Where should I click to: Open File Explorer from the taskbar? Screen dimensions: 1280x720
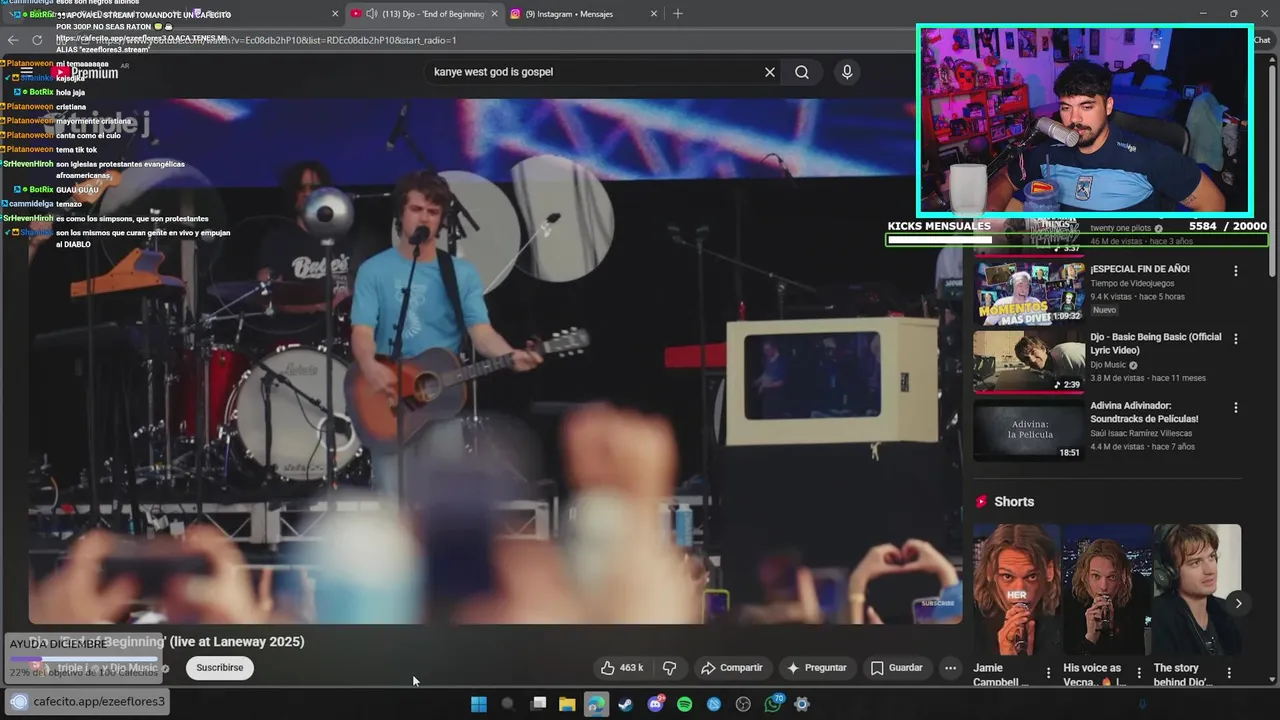(x=567, y=704)
